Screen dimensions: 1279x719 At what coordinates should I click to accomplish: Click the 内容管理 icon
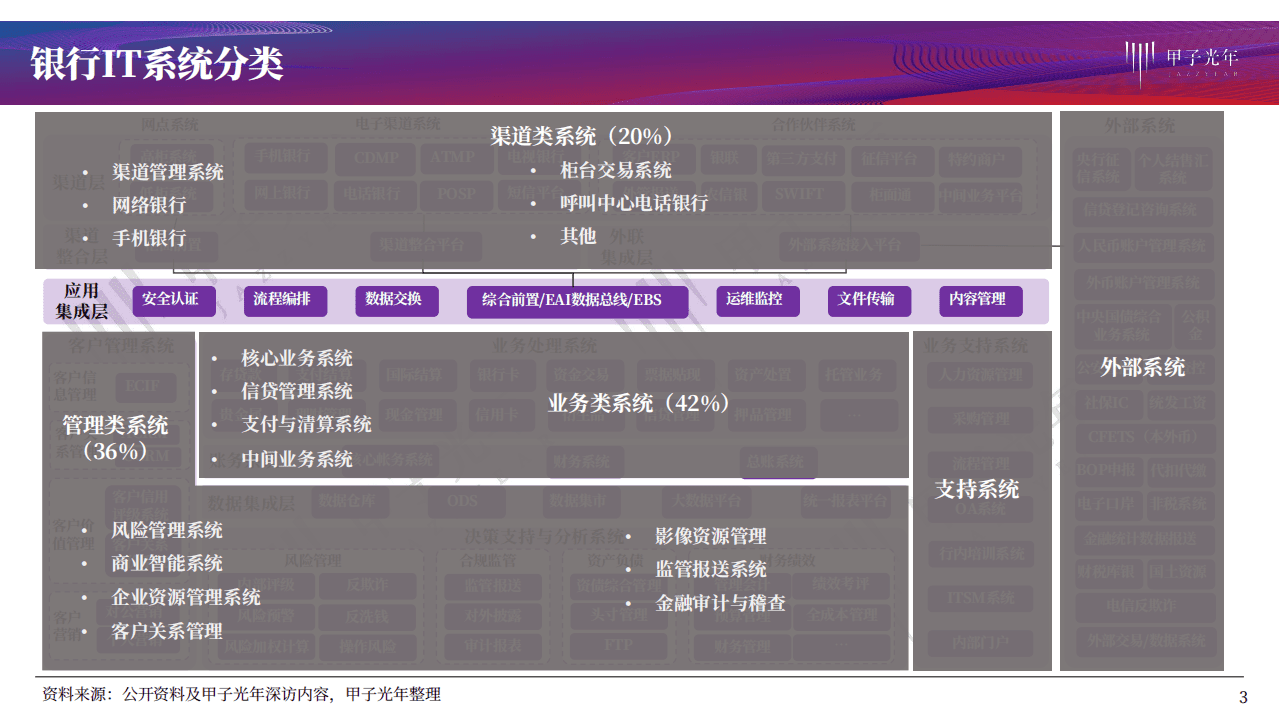(x=980, y=301)
